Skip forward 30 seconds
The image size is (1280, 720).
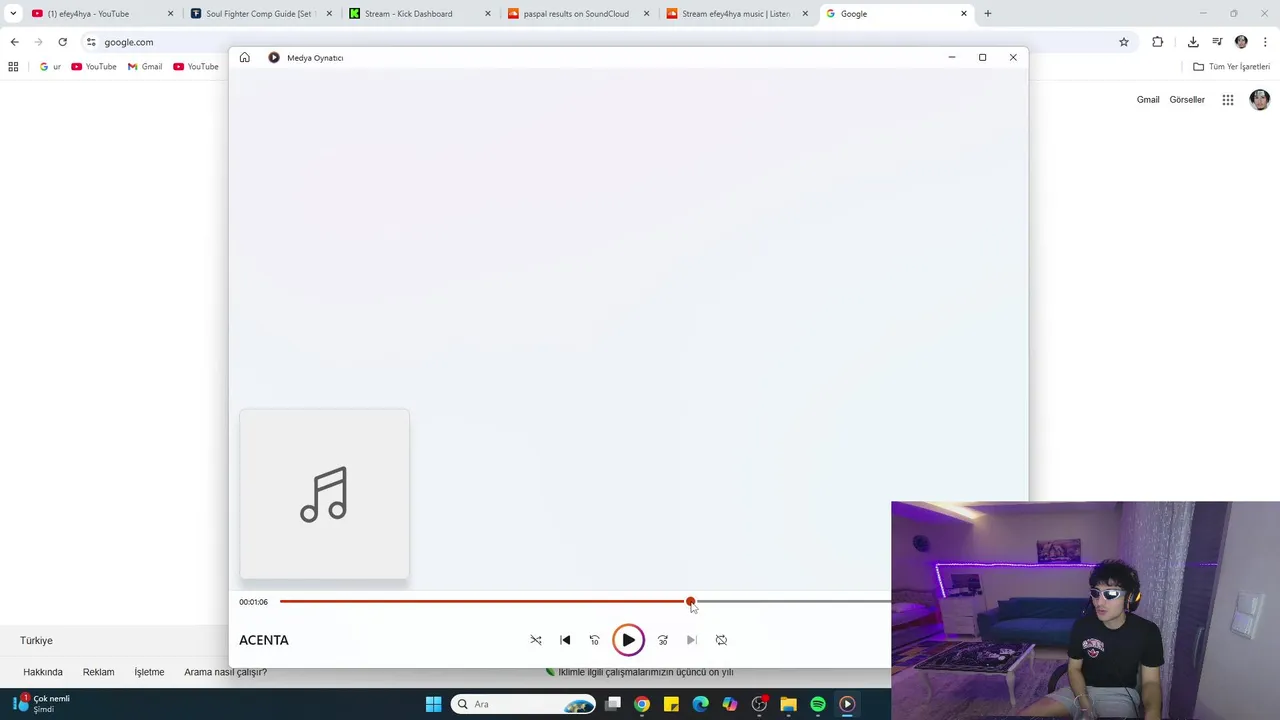coord(662,640)
